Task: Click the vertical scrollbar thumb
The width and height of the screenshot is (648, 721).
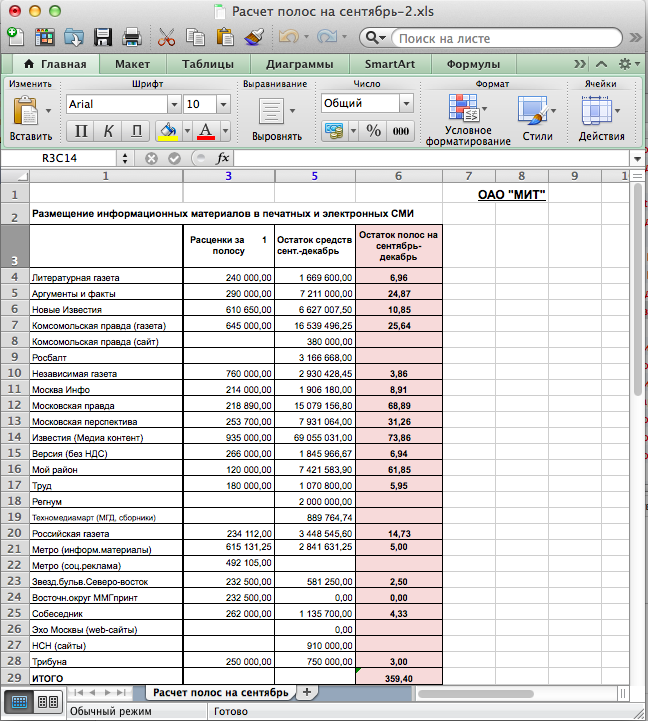Action: pyautogui.click(x=637, y=290)
